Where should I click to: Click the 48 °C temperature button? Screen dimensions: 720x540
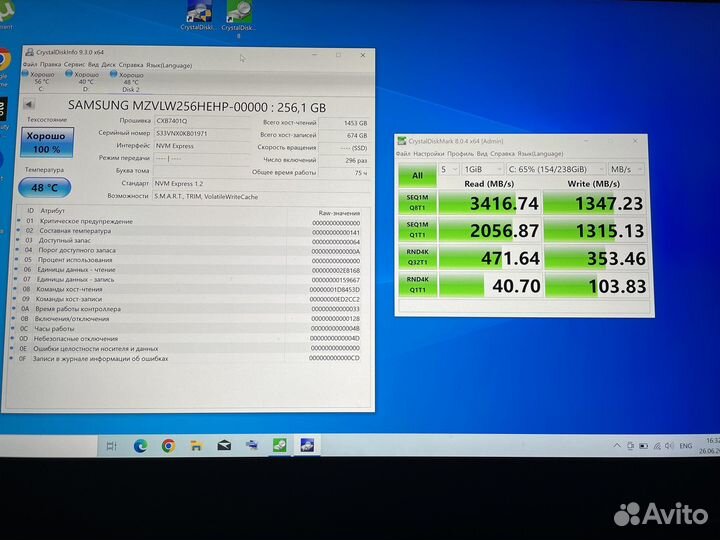(x=45, y=187)
